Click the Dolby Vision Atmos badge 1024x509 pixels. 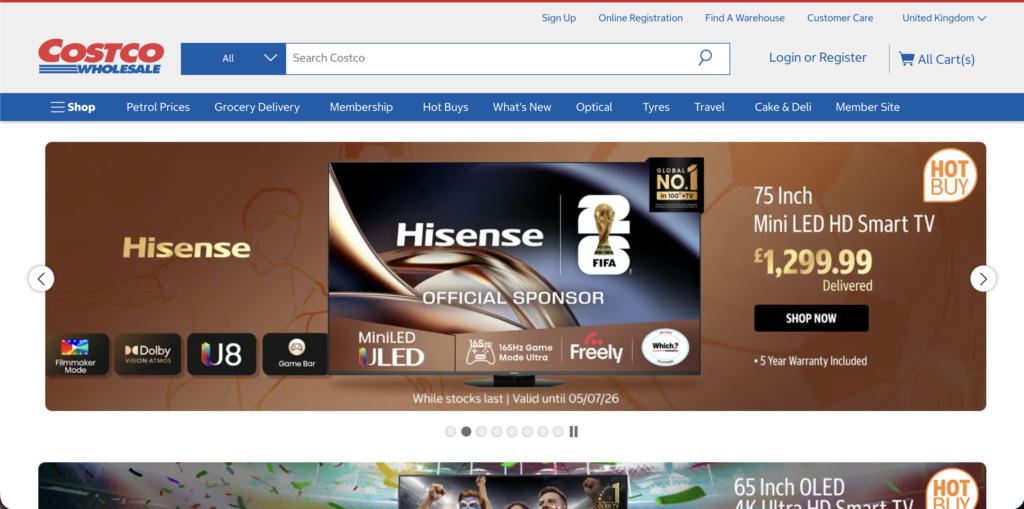pos(148,354)
